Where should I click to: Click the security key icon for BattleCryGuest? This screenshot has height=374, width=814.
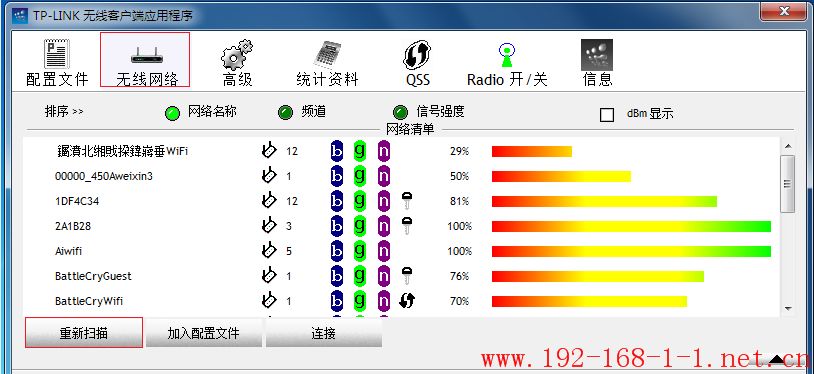(408, 276)
